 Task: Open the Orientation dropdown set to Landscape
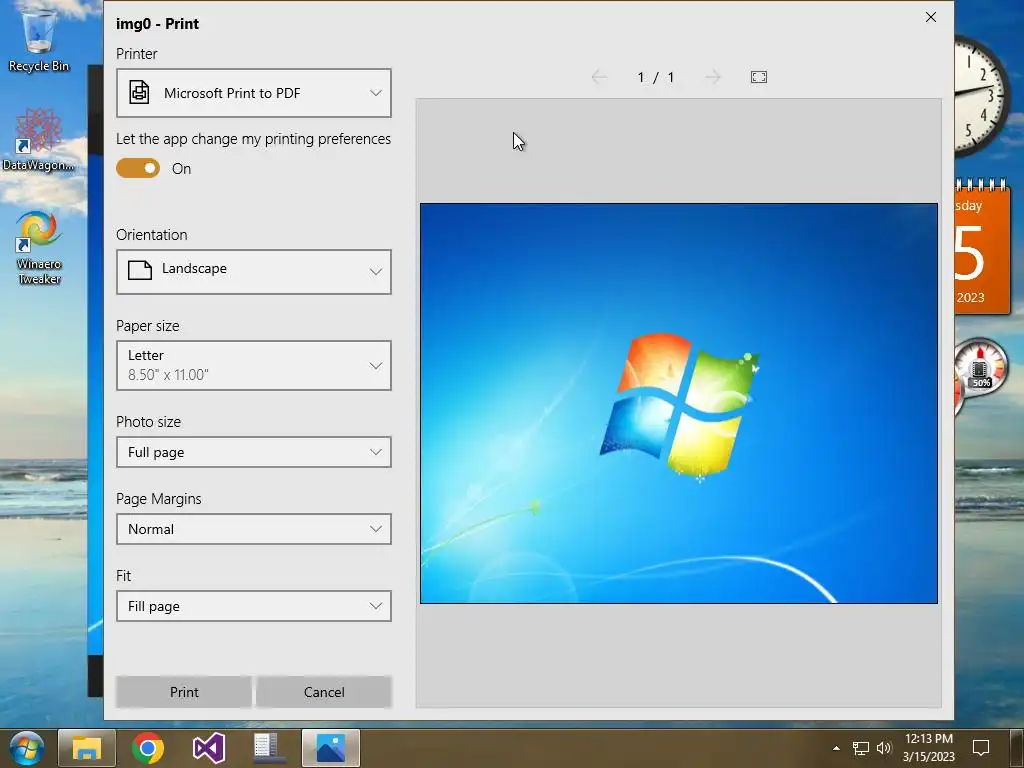tap(253, 272)
